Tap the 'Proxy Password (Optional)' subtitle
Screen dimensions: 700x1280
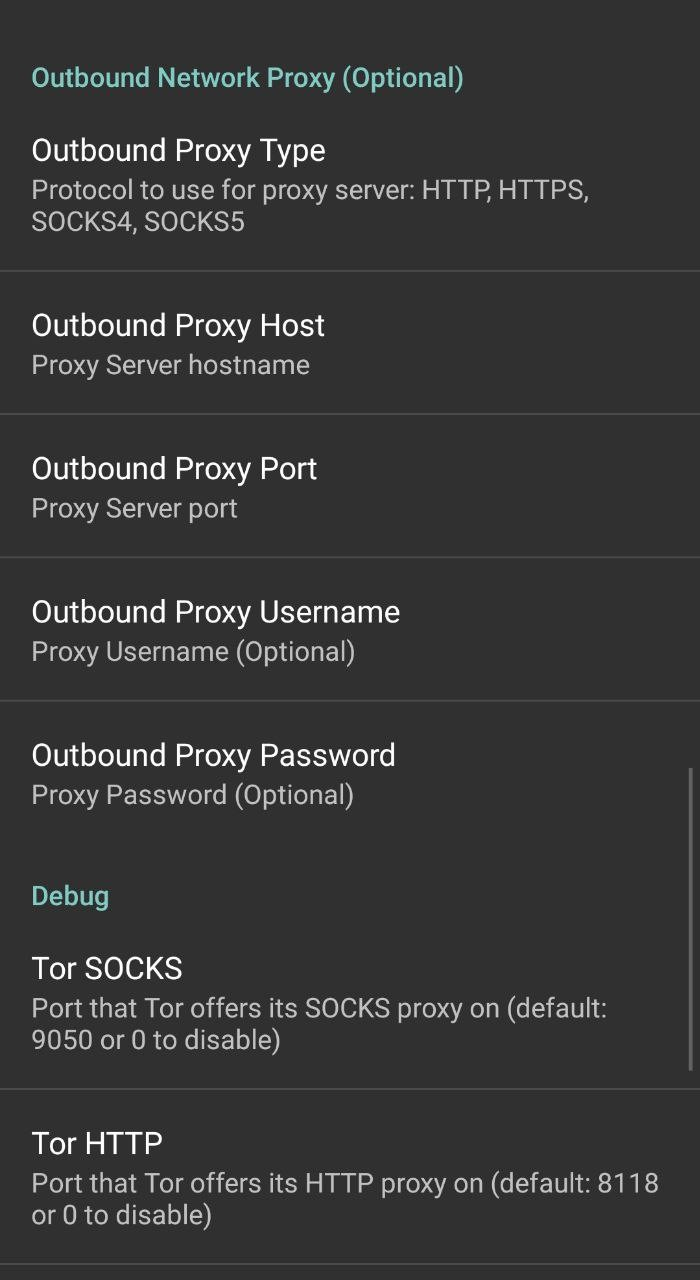(192, 795)
